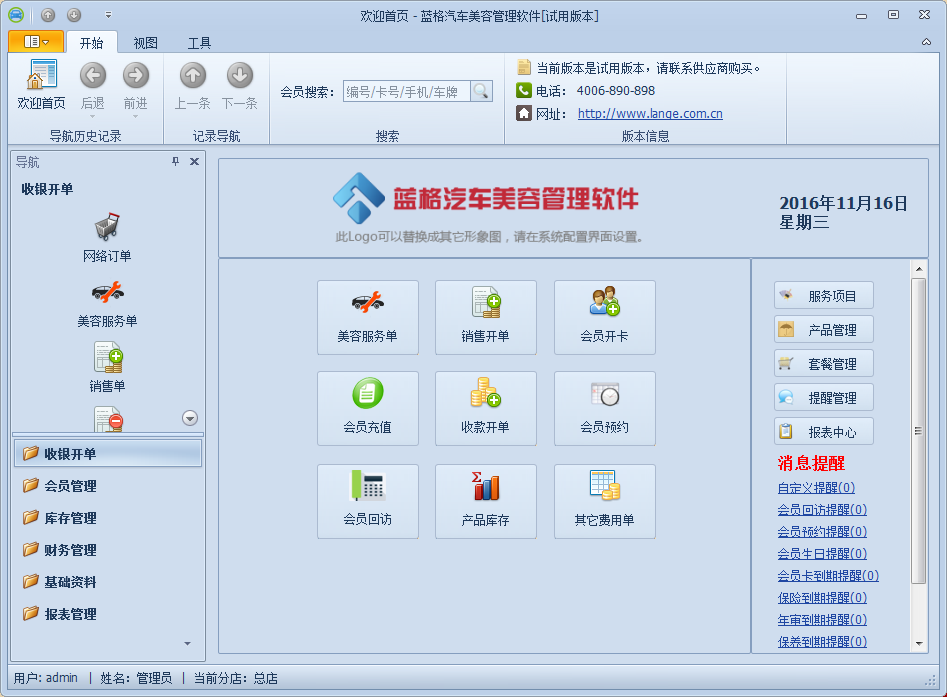947x697 pixels.
Task: Open 销售单 in the navigation panel
Action: pyautogui.click(x=107, y=367)
